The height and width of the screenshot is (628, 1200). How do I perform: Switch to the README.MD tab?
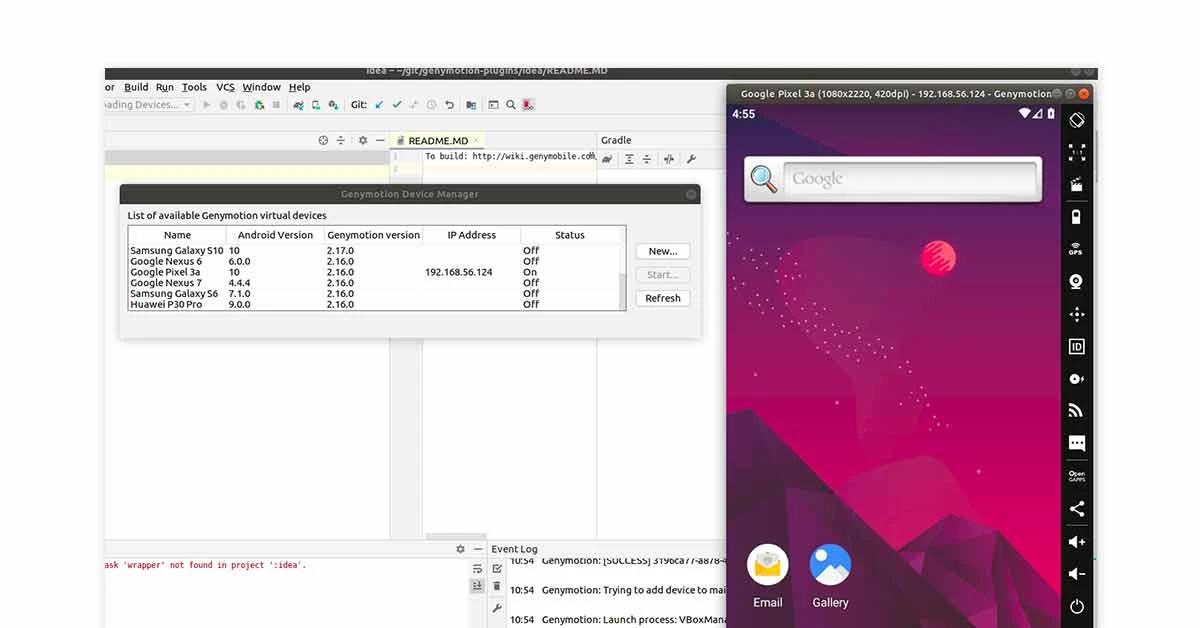(437, 140)
